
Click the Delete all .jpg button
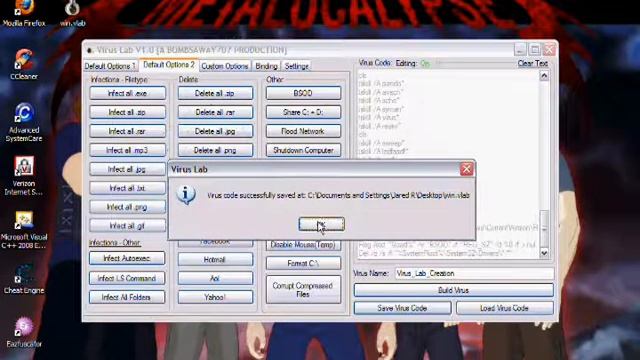pos(215,131)
